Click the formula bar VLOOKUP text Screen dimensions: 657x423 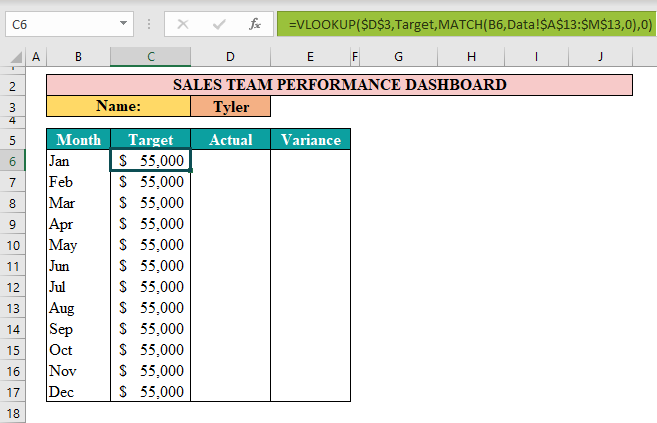470,24
